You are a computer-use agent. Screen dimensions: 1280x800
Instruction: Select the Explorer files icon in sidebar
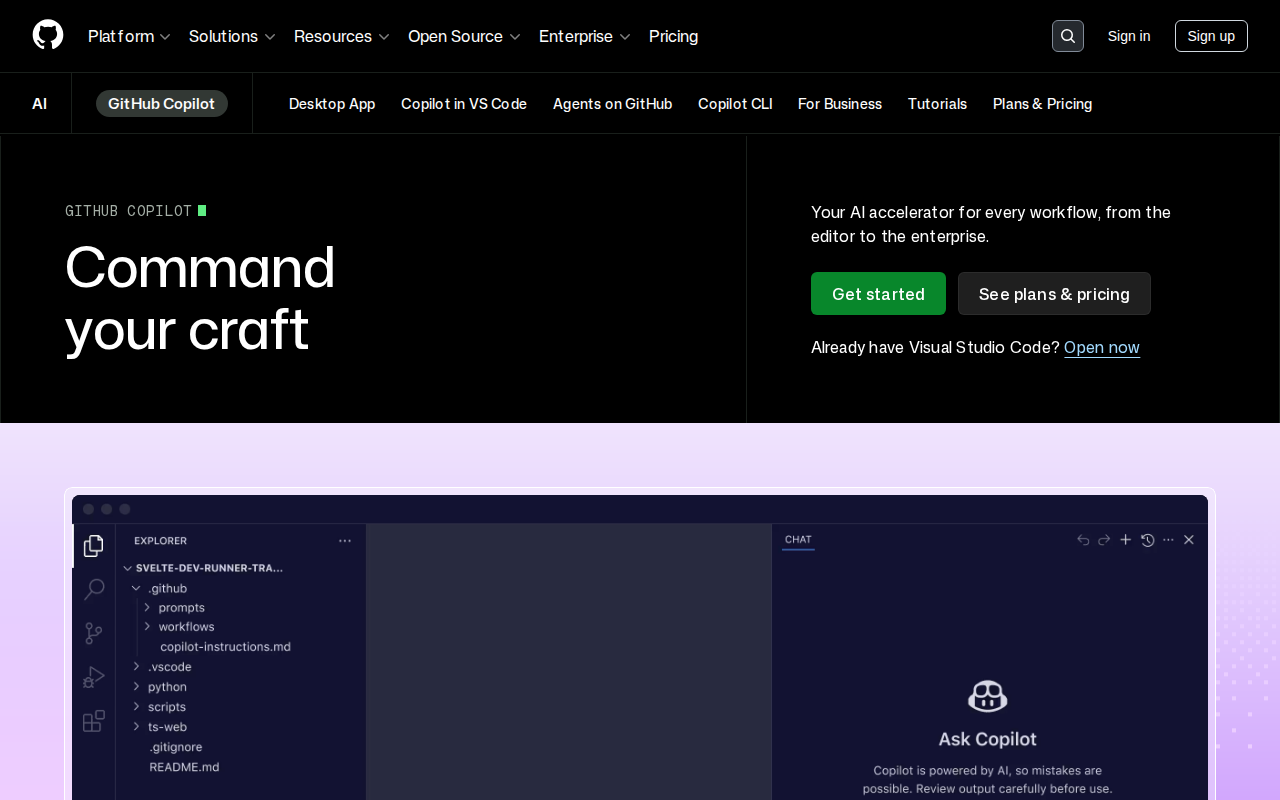(x=94, y=546)
